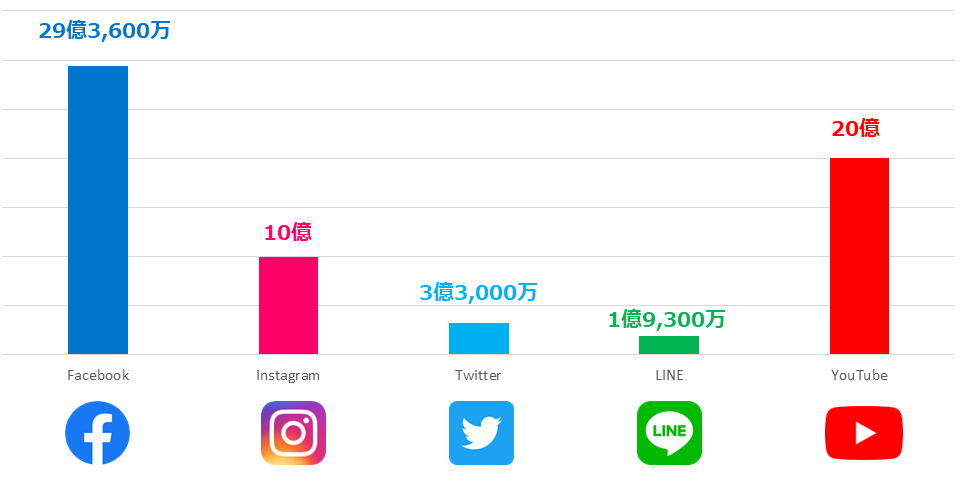Click the Instagram camera logo icon

[293, 433]
